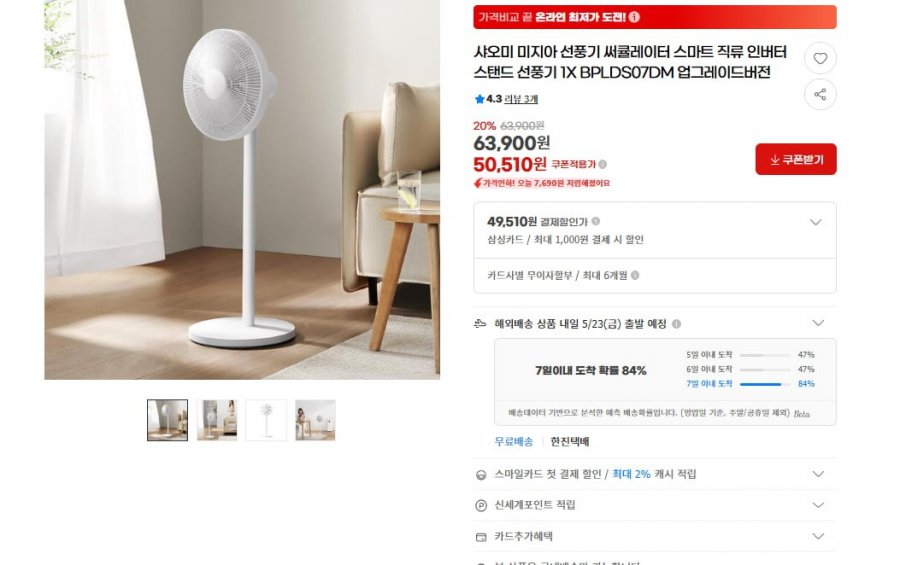The height and width of the screenshot is (565, 900).
Task: Click the heart wishlist icon
Action: point(820,58)
